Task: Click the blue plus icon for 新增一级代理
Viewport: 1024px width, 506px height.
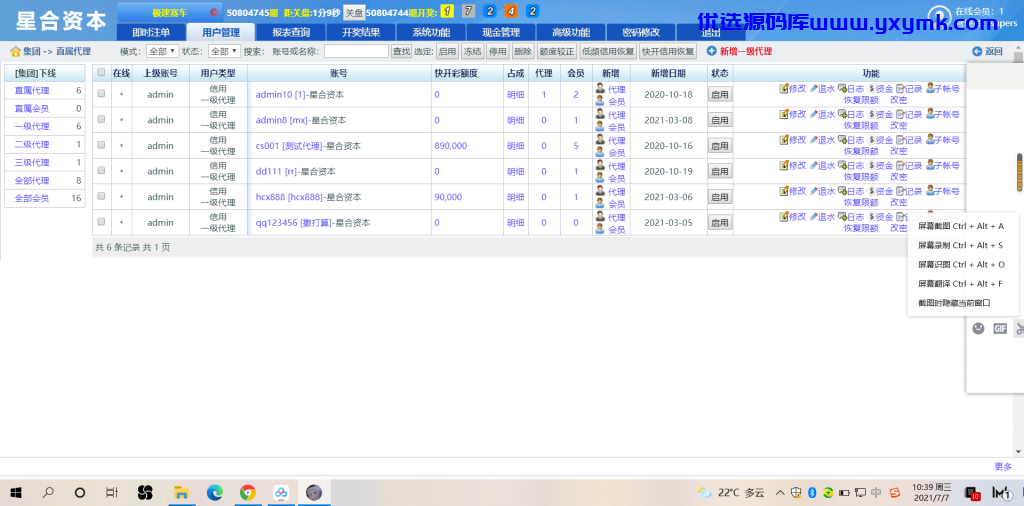Action: (x=712, y=51)
